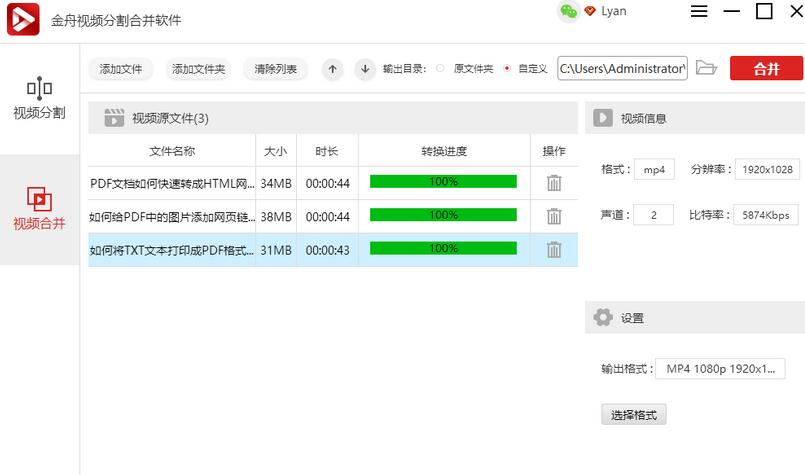
Task: Select 自定义 output radio option
Action: point(507,68)
